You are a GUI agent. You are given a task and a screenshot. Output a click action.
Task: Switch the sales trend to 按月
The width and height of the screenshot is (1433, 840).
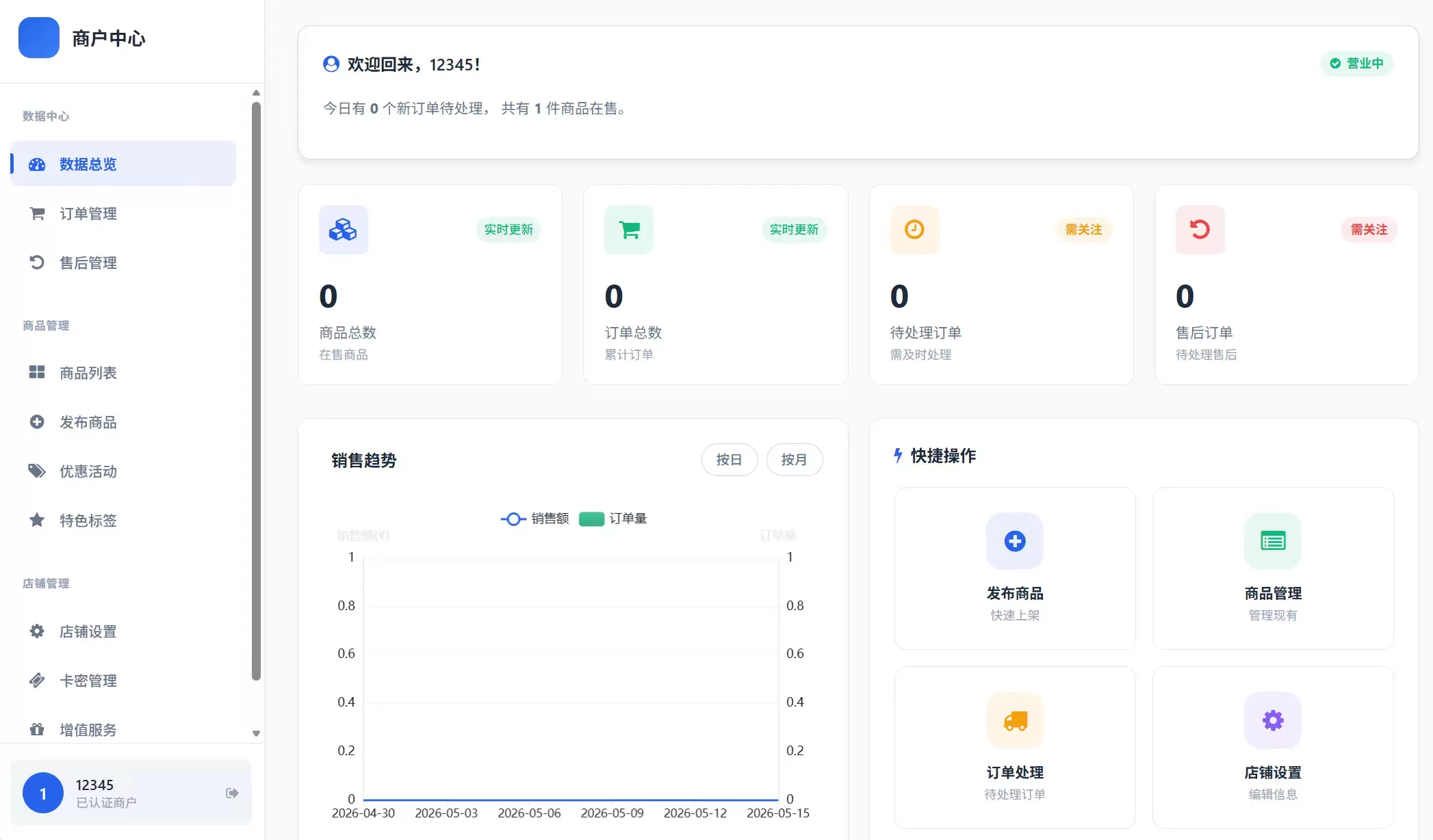pos(795,460)
